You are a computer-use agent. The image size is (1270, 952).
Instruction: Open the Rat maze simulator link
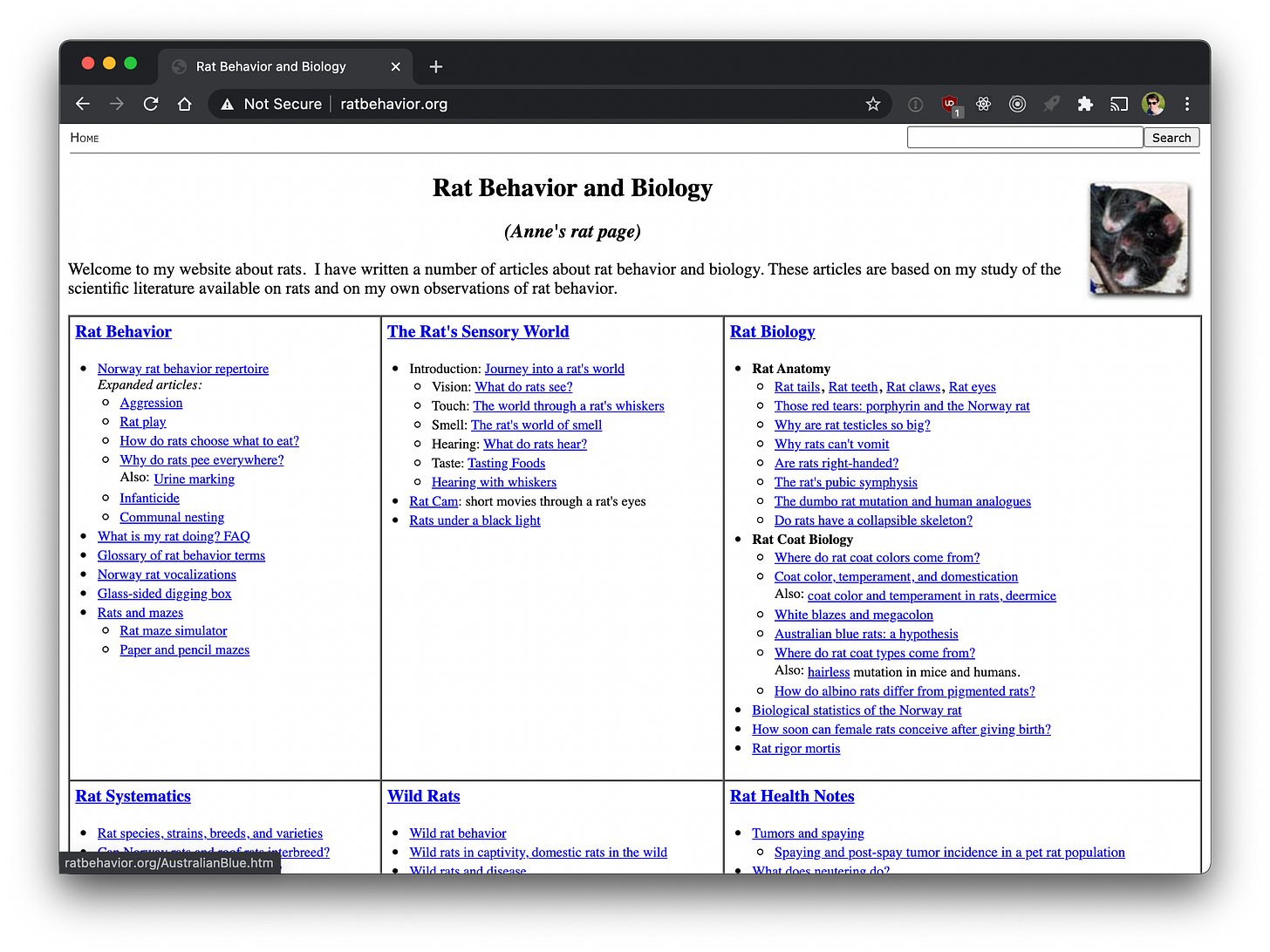point(174,630)
